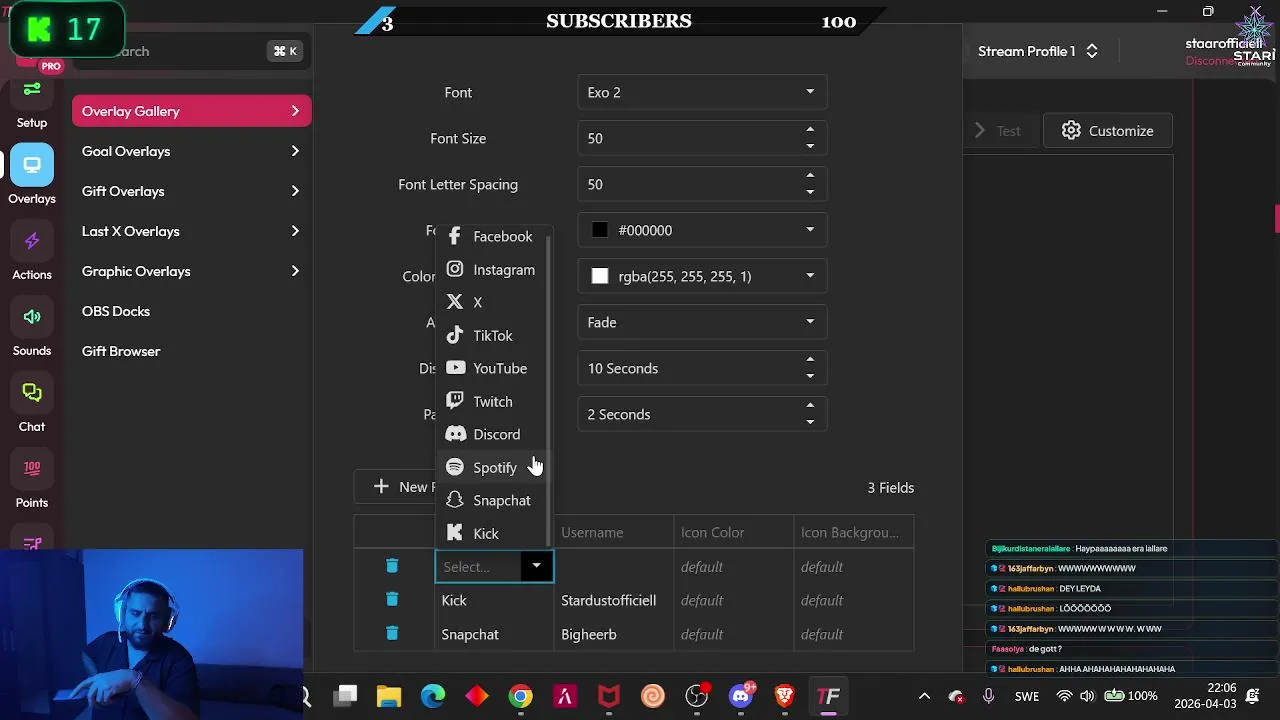
Task: Select the Discord option in the list
Action: [x=491, y=434]
